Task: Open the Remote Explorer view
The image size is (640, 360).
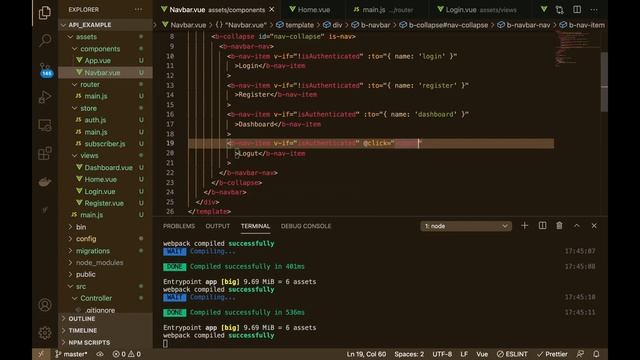Action: (x=44, y=125)
